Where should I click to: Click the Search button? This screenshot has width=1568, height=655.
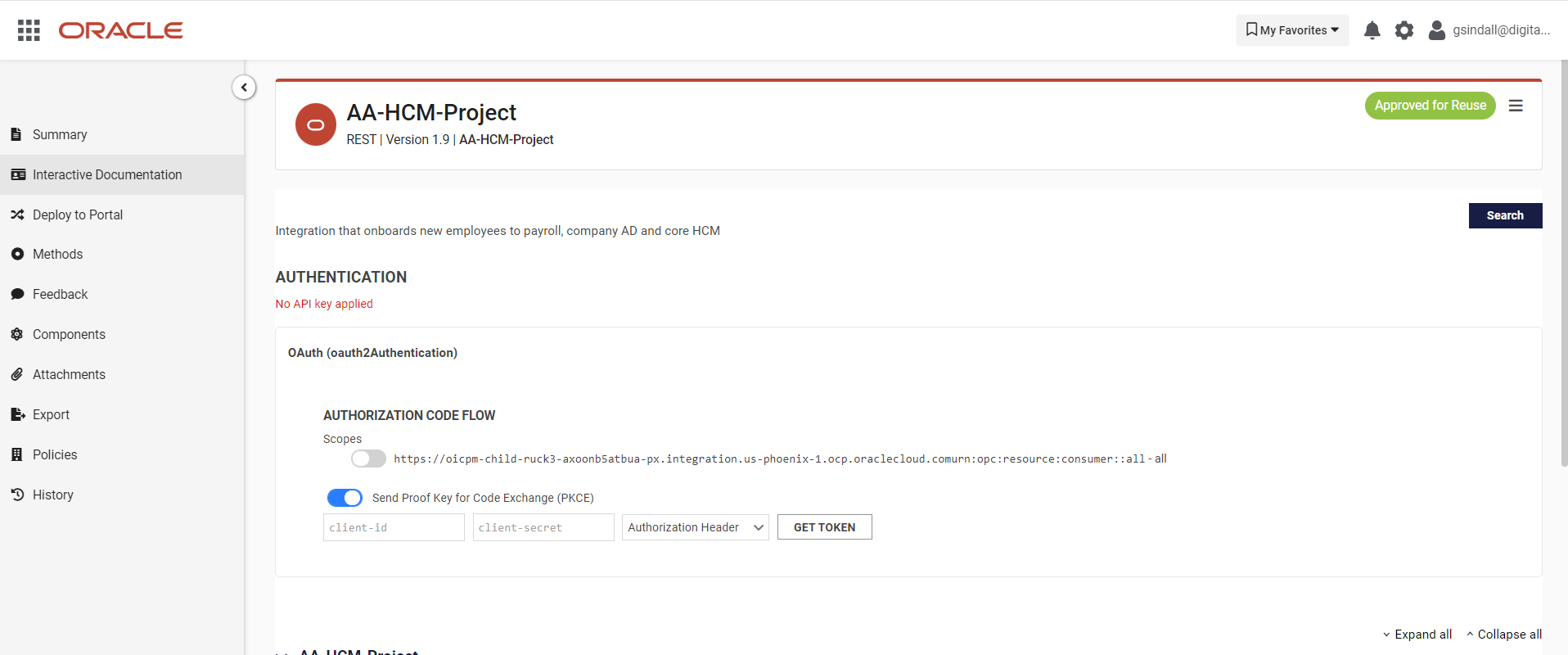[1506, 215]
